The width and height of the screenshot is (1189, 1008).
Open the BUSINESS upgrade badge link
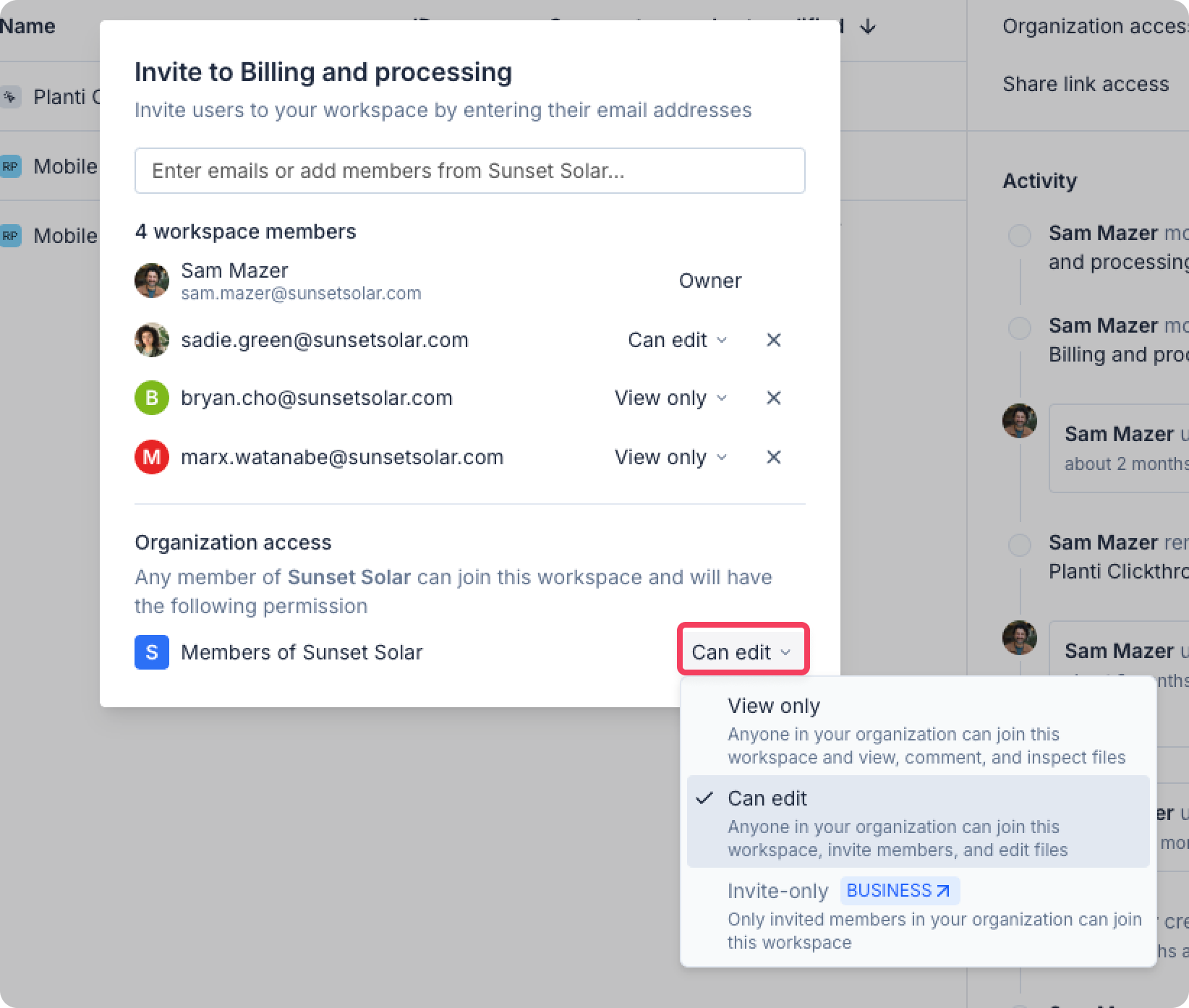[899, 891]
